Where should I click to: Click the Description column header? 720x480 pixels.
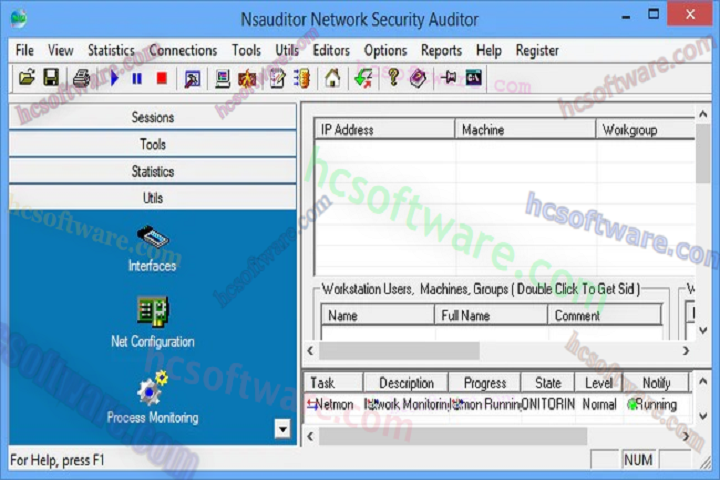click(x=405, y=382)
